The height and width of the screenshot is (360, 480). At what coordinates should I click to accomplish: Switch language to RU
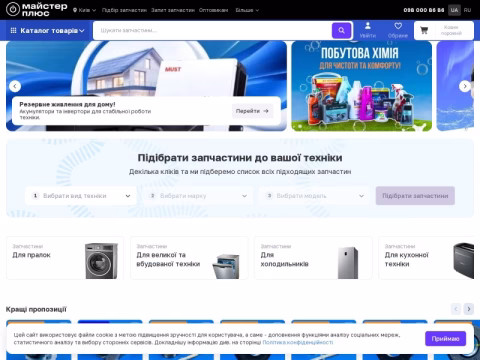tap(467, 10)
